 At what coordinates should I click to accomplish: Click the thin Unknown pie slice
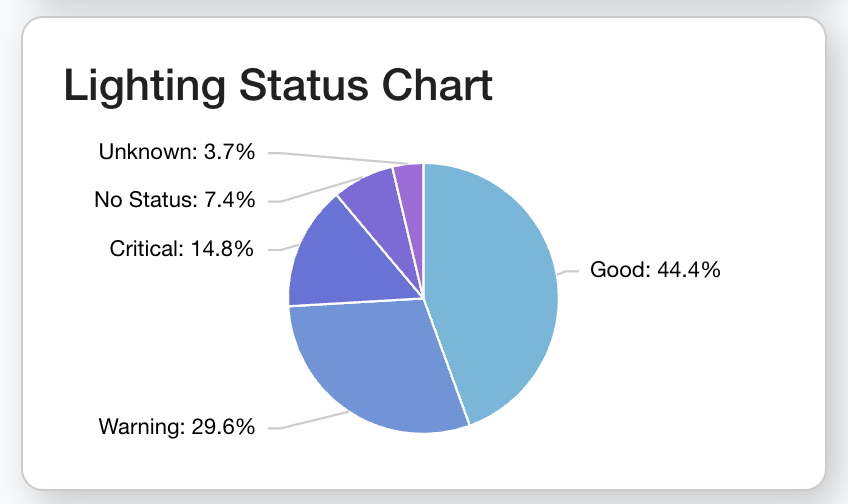click(x=411, y=178)
